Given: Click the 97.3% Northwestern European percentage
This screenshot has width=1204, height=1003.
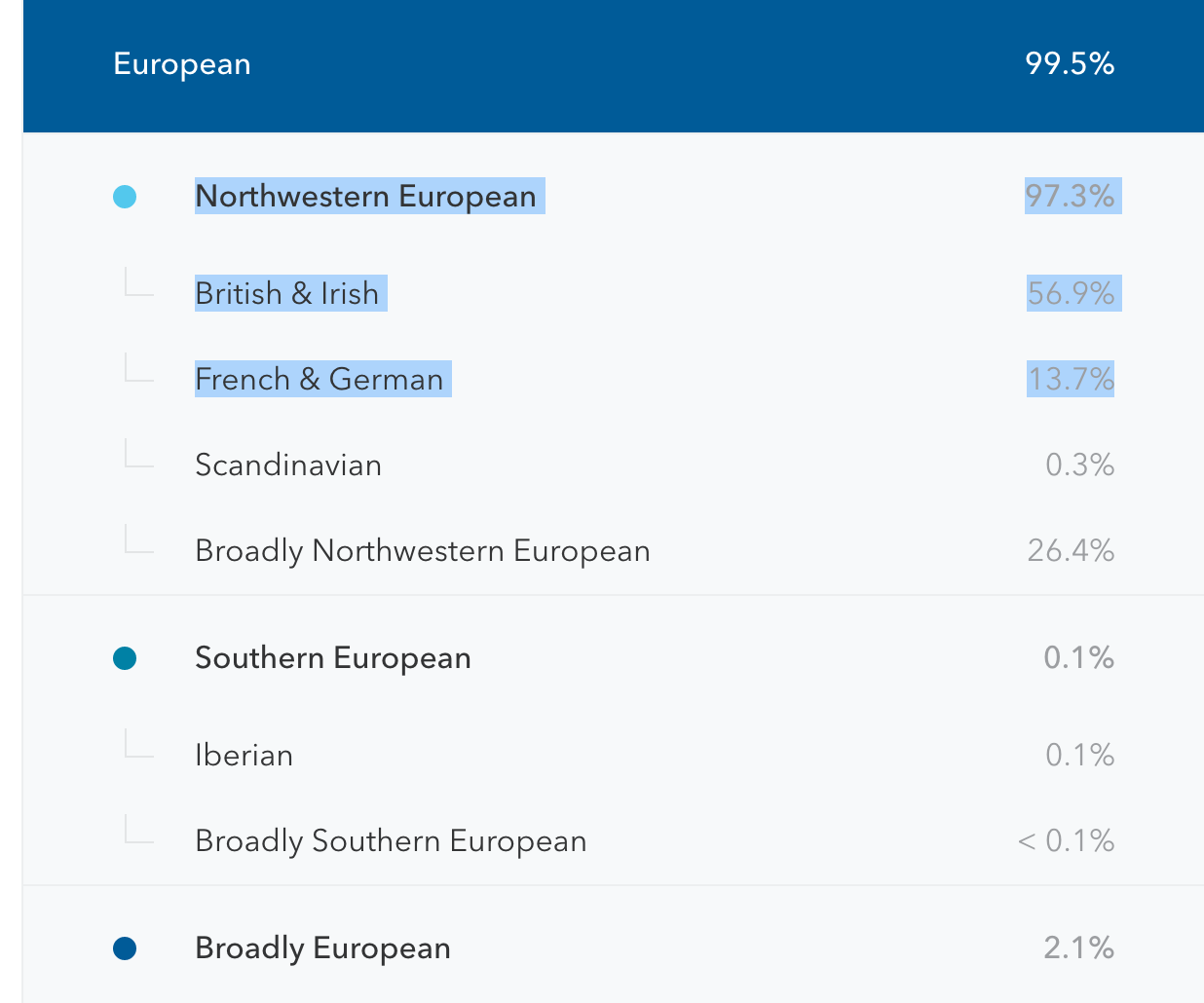Looking at the screenshot, I should coord(1070,197).
